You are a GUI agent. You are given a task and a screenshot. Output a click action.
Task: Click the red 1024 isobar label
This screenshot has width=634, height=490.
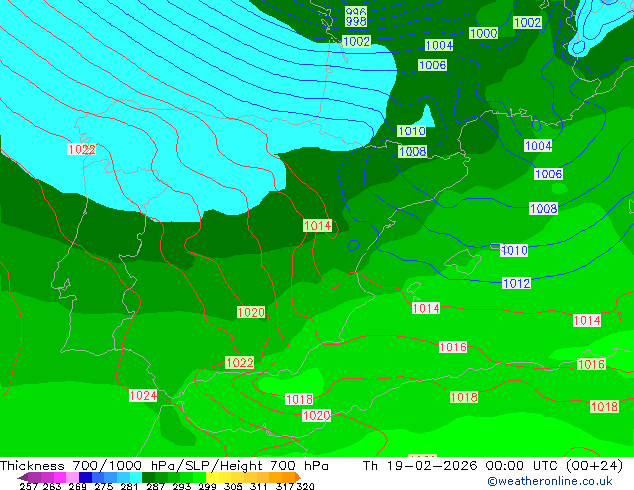tap(143, 395)
